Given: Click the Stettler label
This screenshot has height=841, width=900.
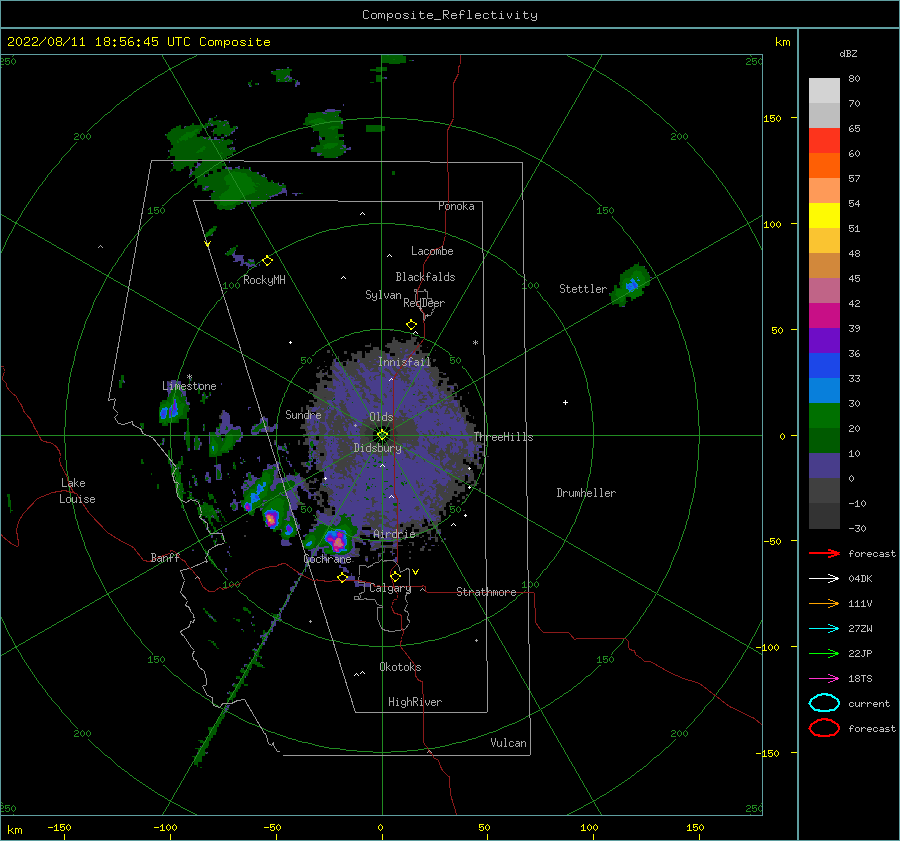Looking at the screenshot, I should [x=583, y=289].
